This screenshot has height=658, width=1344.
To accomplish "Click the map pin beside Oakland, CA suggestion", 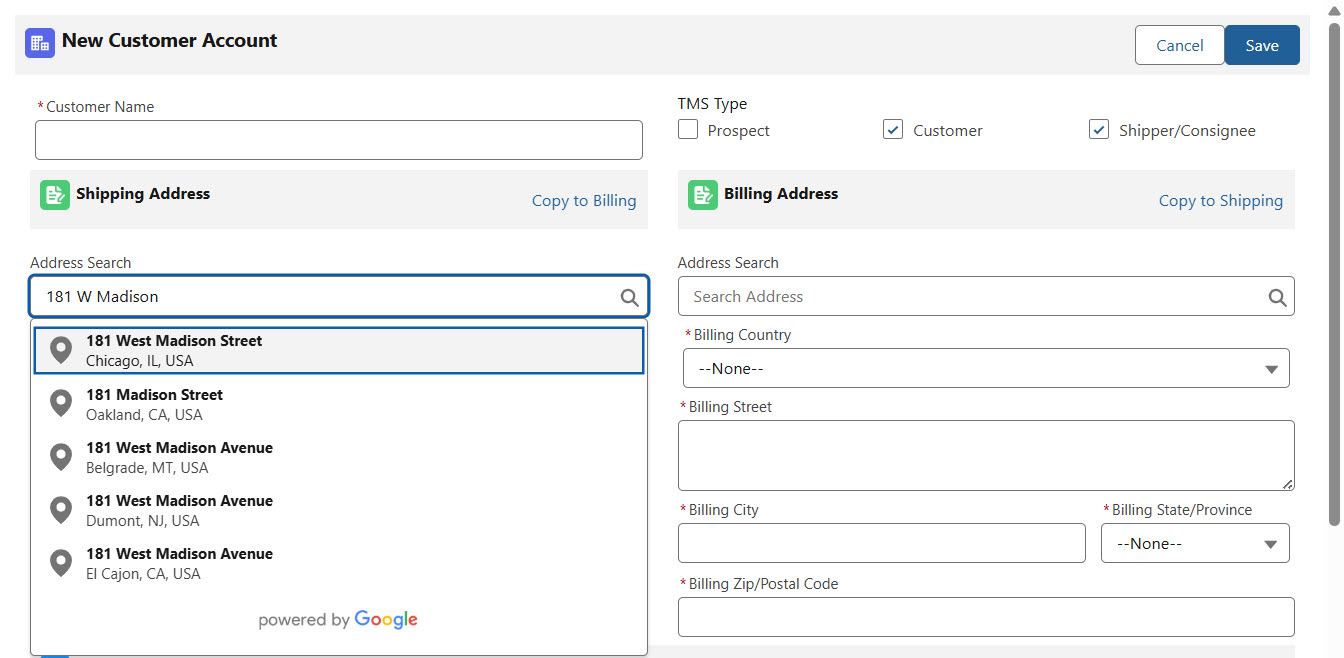I will 61,404.
